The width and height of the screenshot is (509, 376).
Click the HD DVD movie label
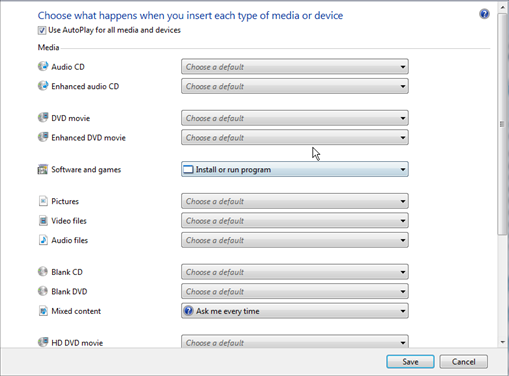(77, 343)
